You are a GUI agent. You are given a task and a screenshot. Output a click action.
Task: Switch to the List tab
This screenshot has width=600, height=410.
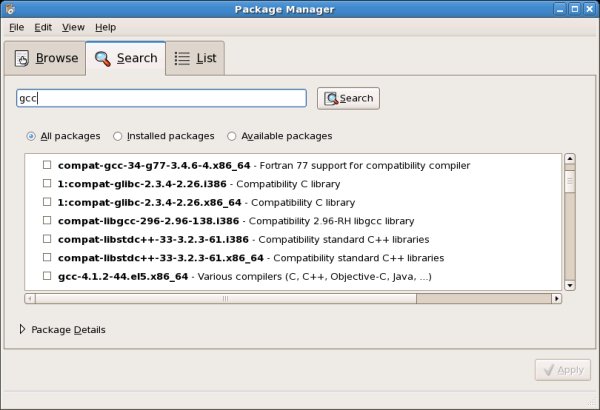[195, 59]
